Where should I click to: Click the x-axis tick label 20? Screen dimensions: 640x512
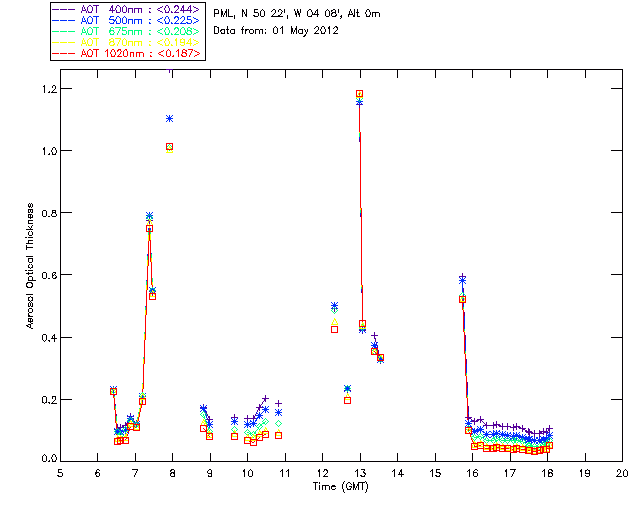(x=622, y=473)
